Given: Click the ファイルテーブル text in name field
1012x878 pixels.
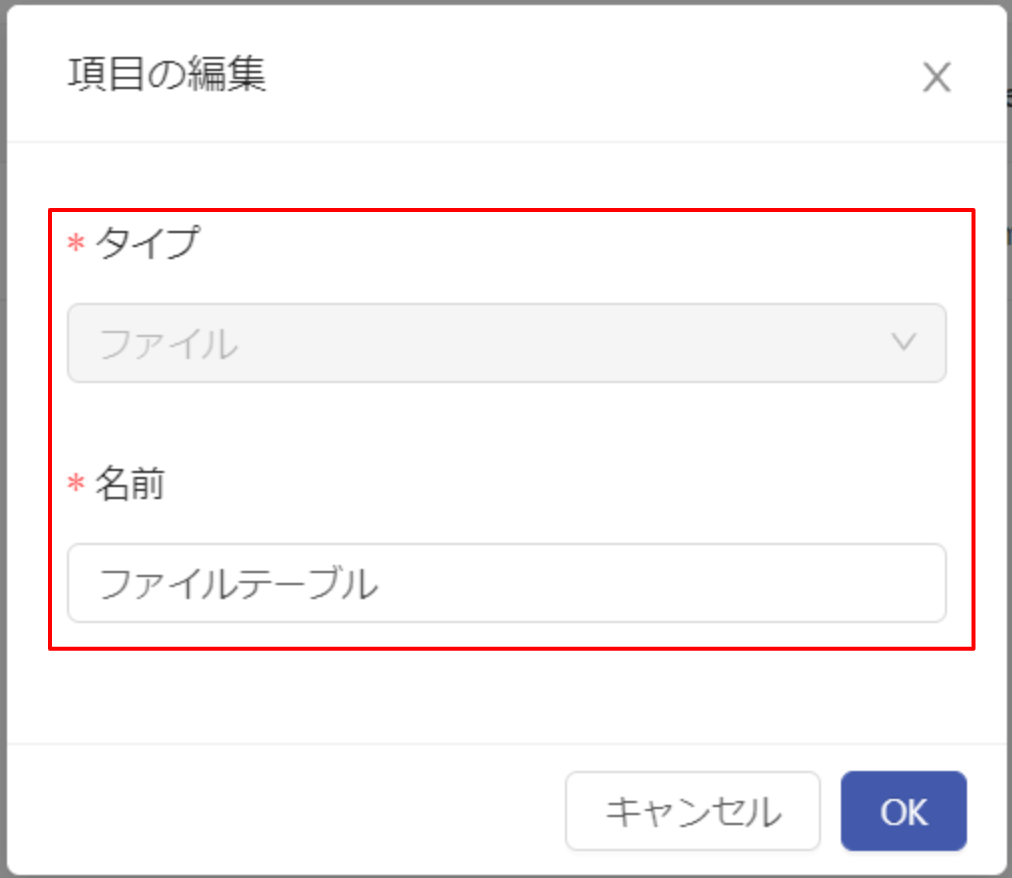Looking at the screenshot, I should pyautogui.click(x=238, y=584).
